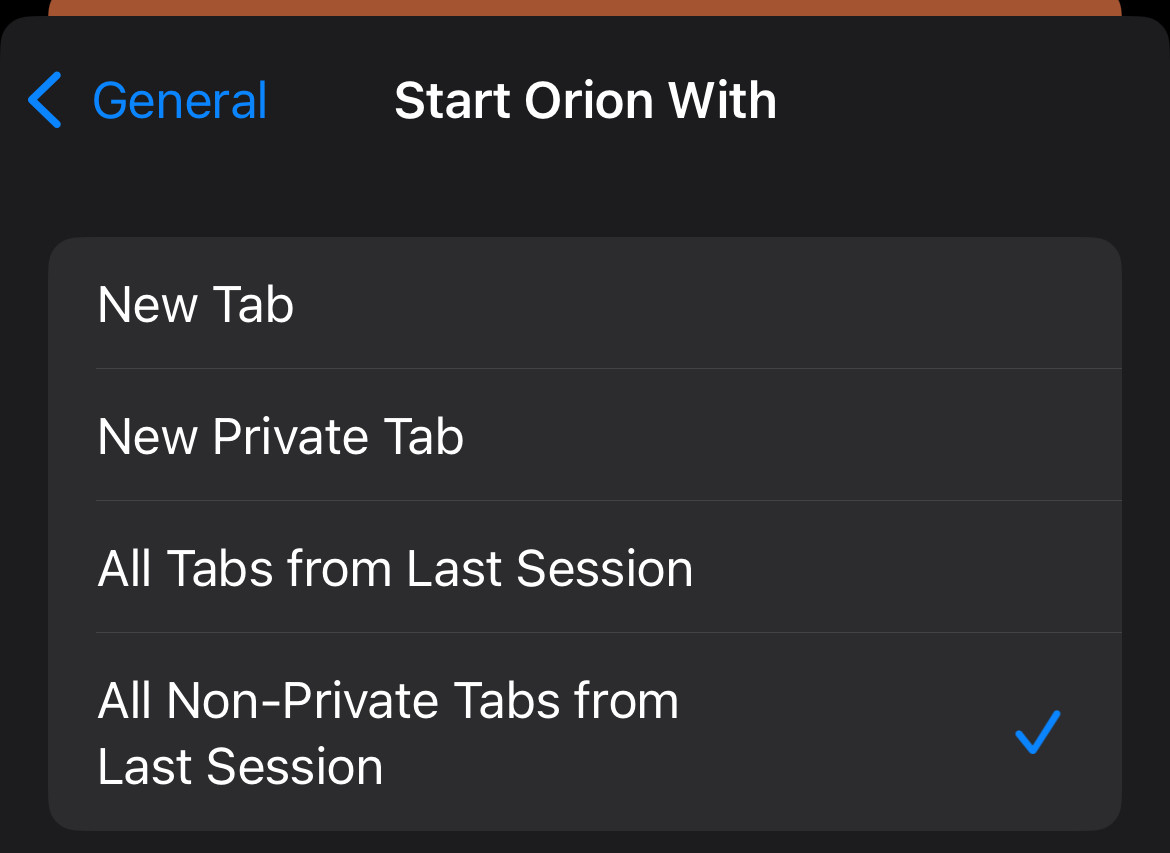
Task: Click the "All Non-Private Tabs from" text line
Action: coord(388,701)
